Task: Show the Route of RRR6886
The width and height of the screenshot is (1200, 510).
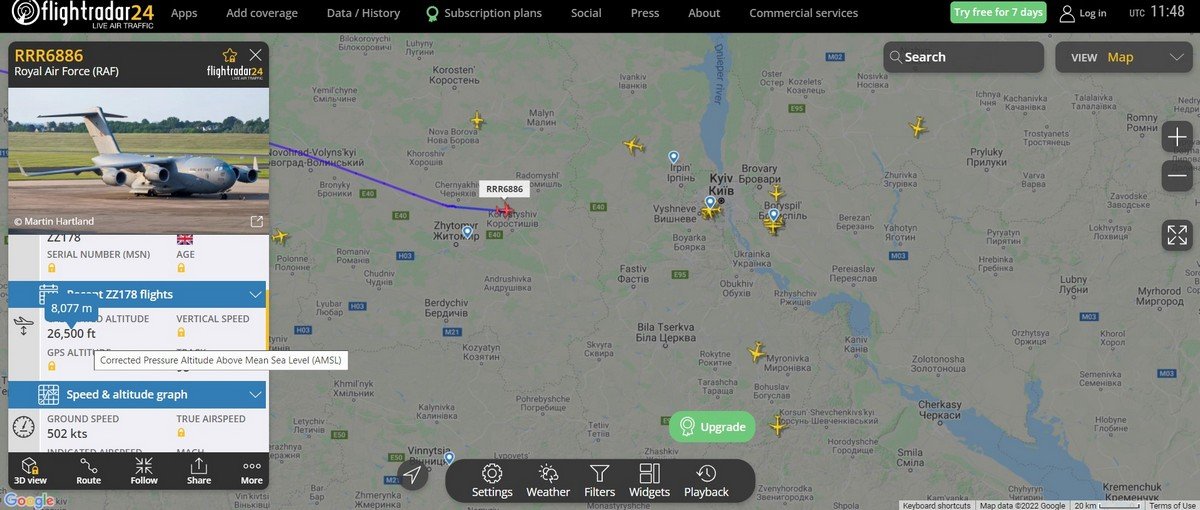Action: point(88,471)
